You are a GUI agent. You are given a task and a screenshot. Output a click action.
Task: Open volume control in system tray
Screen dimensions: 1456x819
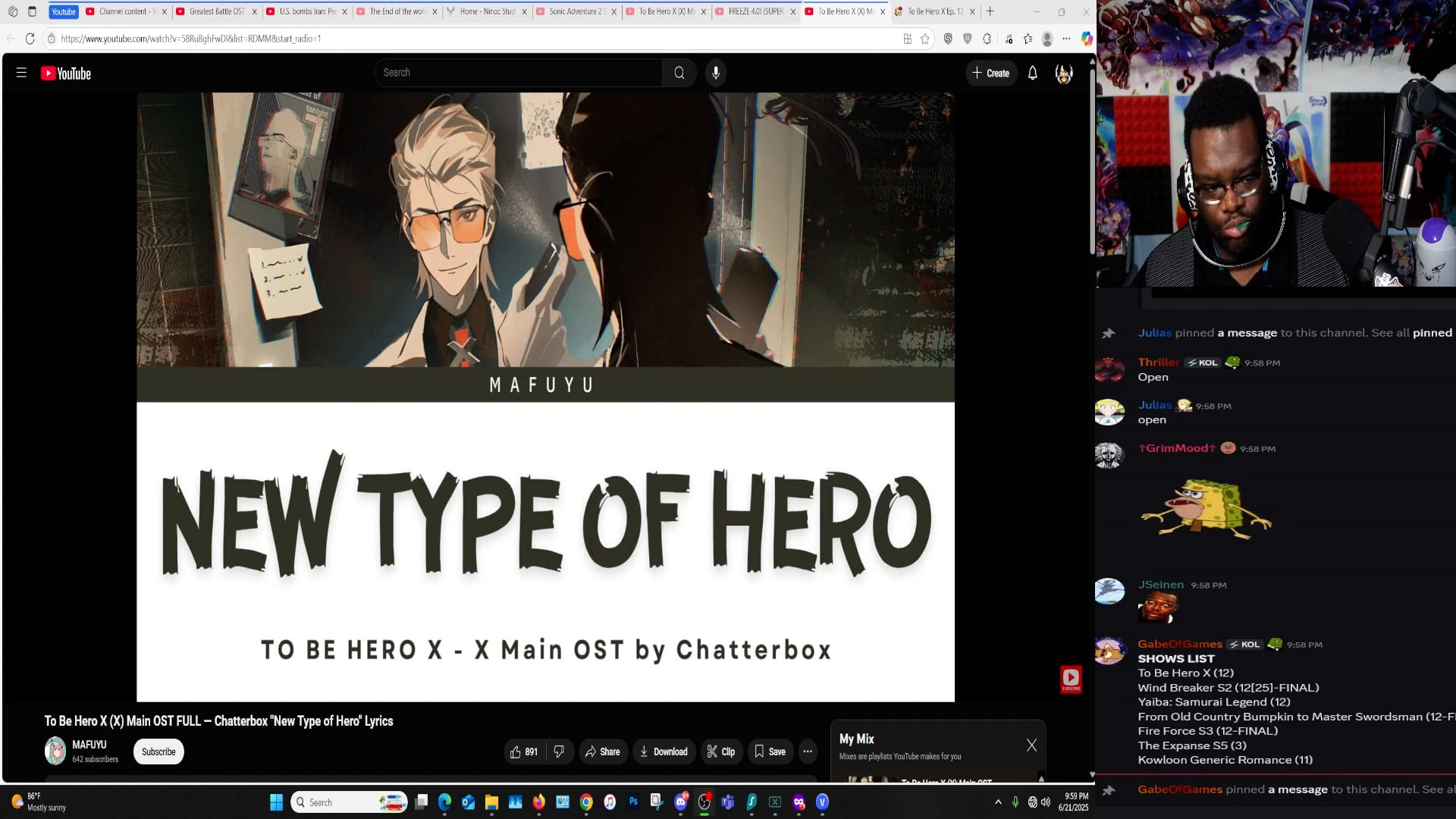click(1046, 802)
